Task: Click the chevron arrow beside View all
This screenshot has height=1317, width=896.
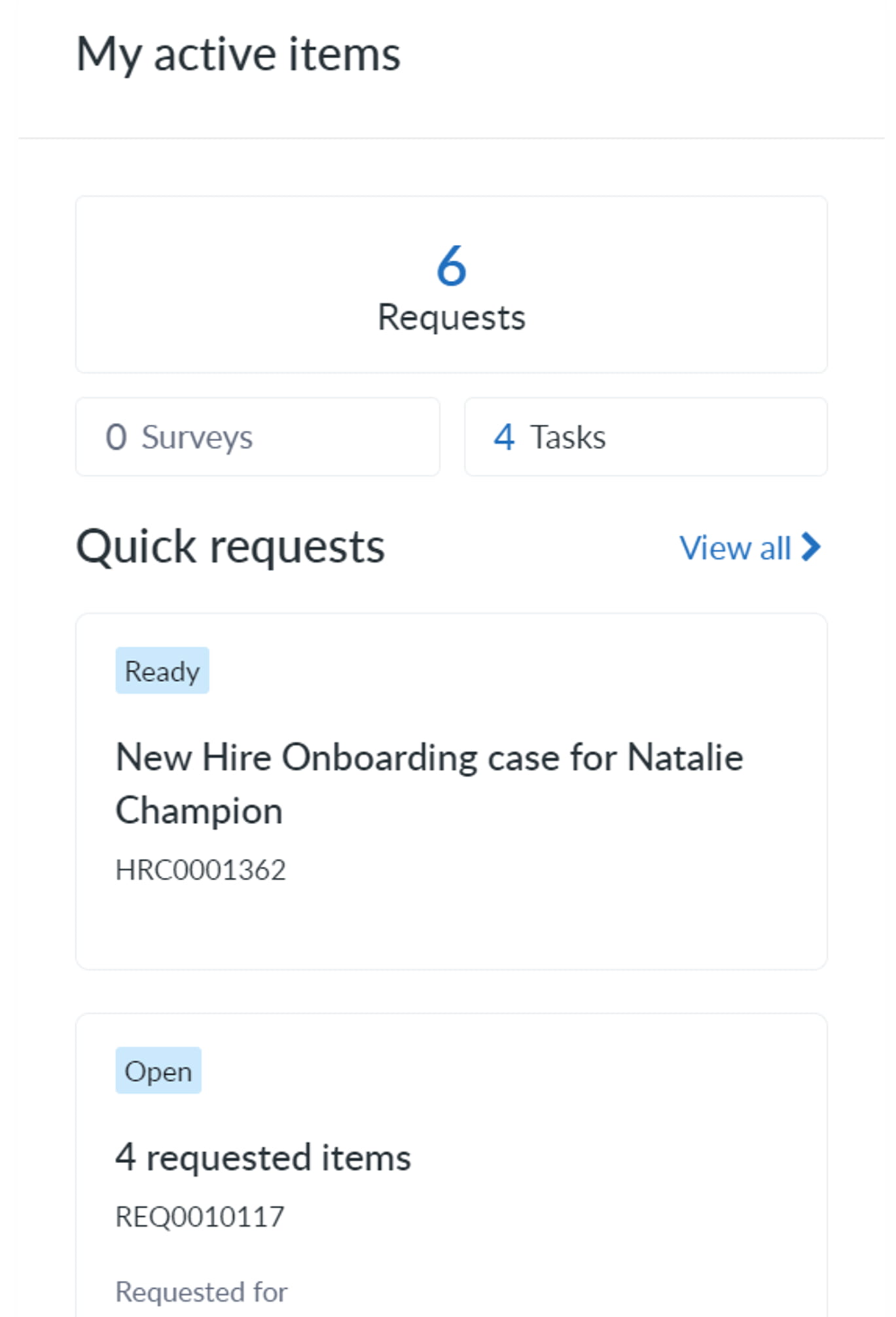Action: pyautogui.click(x=811, y=547)
